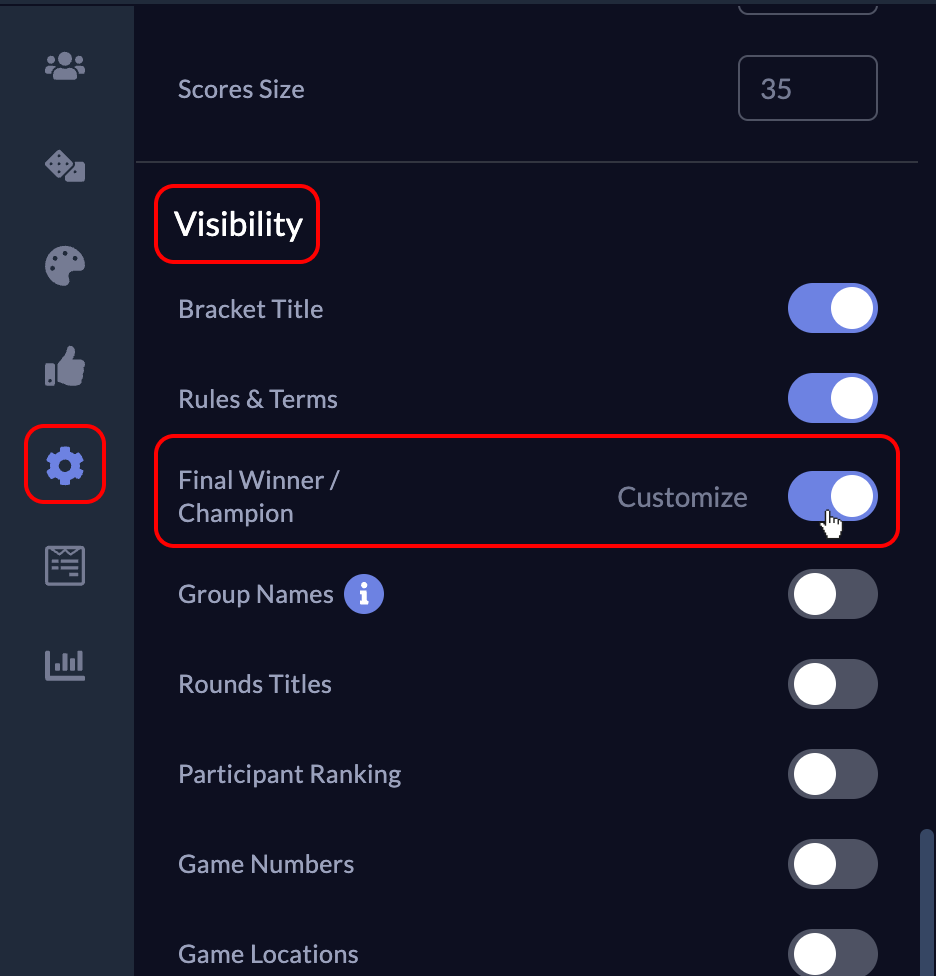The image size is (936, 976).
Task: Disable the Bracket Title toggle
Action: [x=832, y=308]
